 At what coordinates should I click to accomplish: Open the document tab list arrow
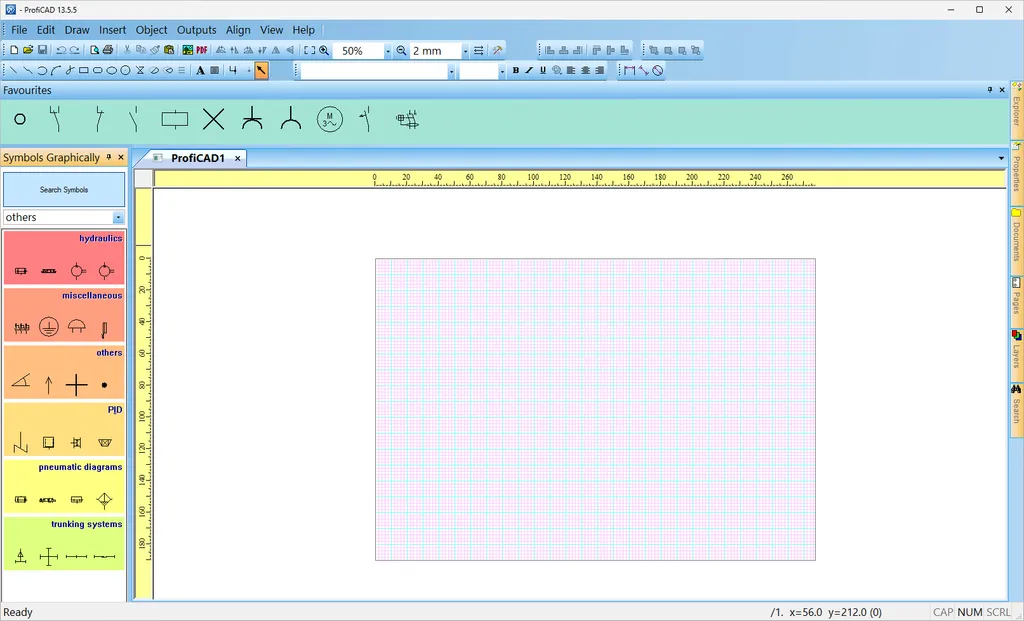(1001, 158)
